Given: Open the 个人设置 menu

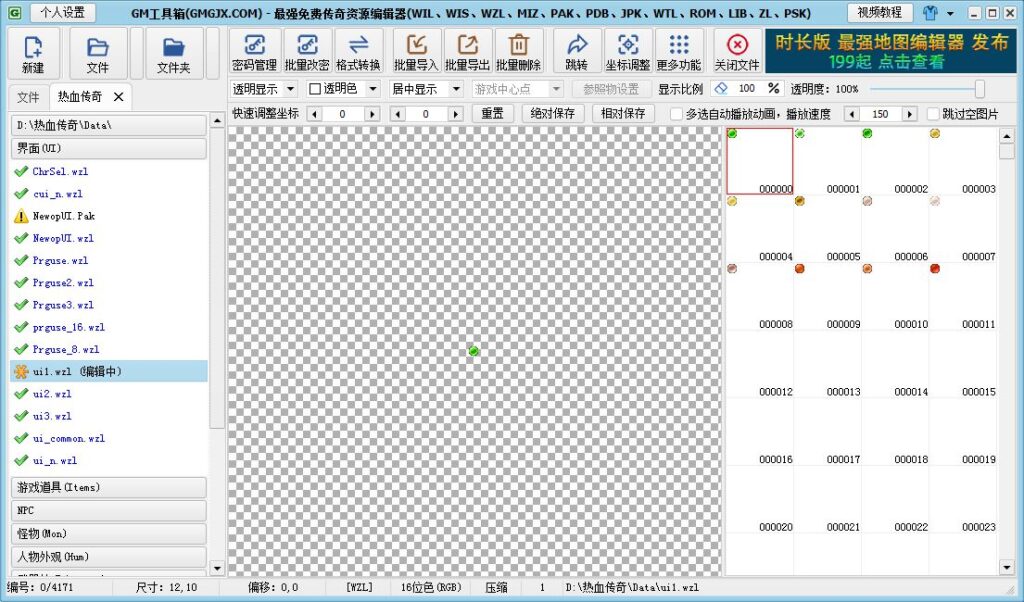Looking at the screenshot, I should coord(63,13).
